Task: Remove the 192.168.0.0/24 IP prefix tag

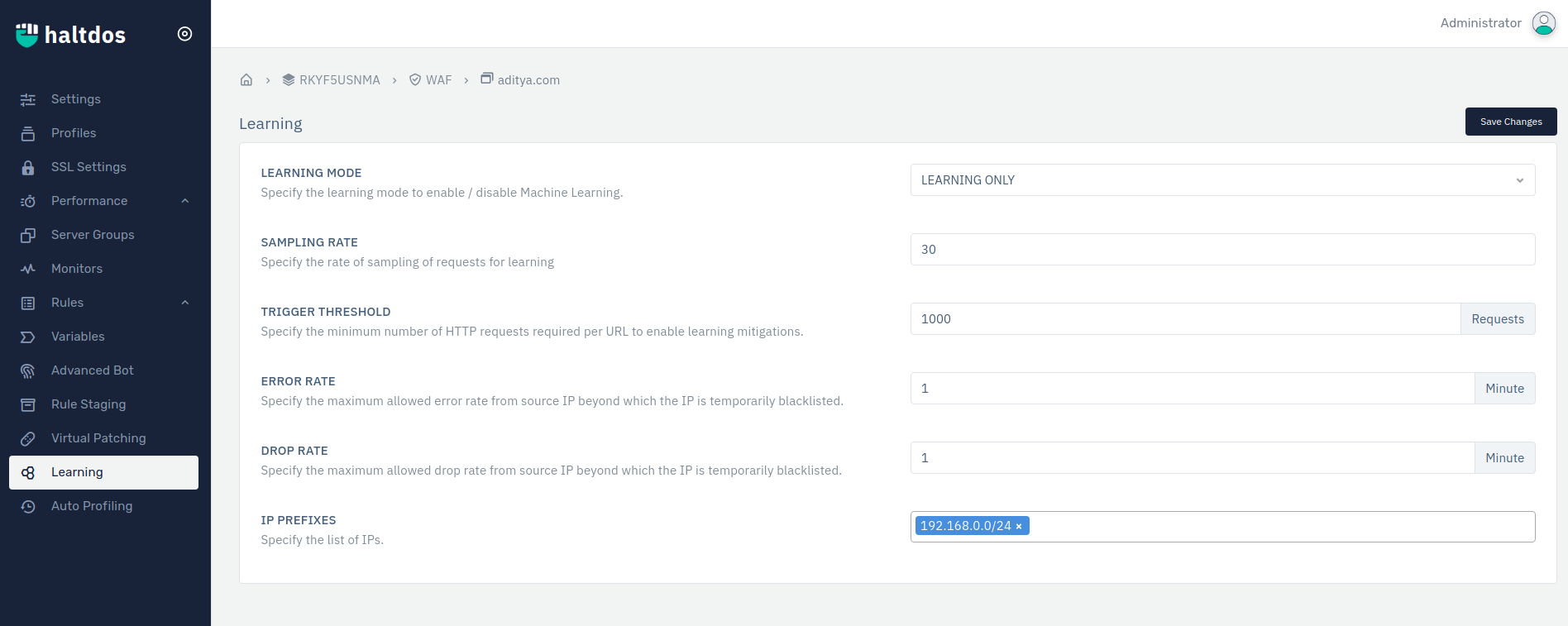Action: pos(1019,527)
